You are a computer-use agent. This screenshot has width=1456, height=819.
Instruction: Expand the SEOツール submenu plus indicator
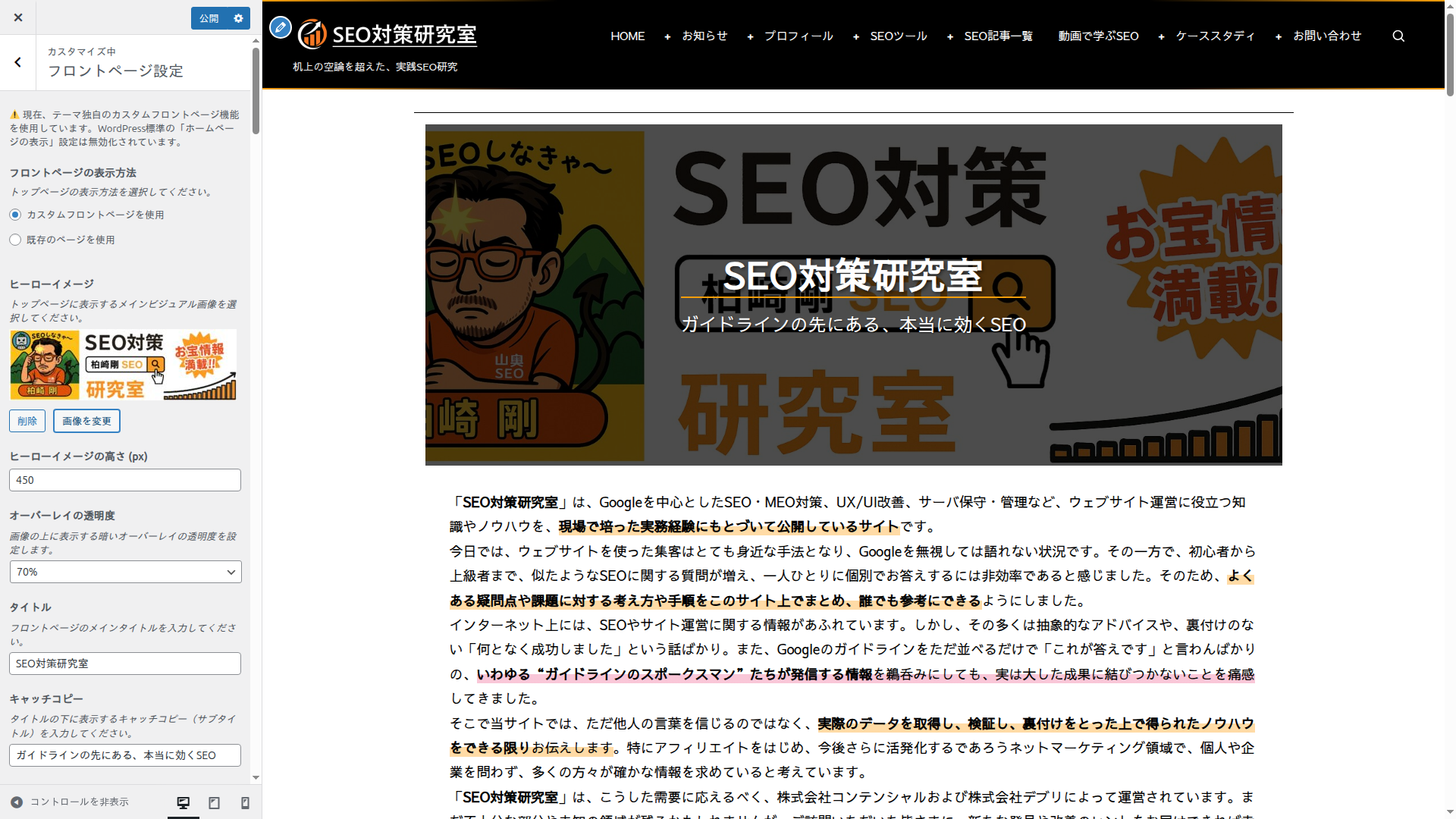click(x=856, y=36)
